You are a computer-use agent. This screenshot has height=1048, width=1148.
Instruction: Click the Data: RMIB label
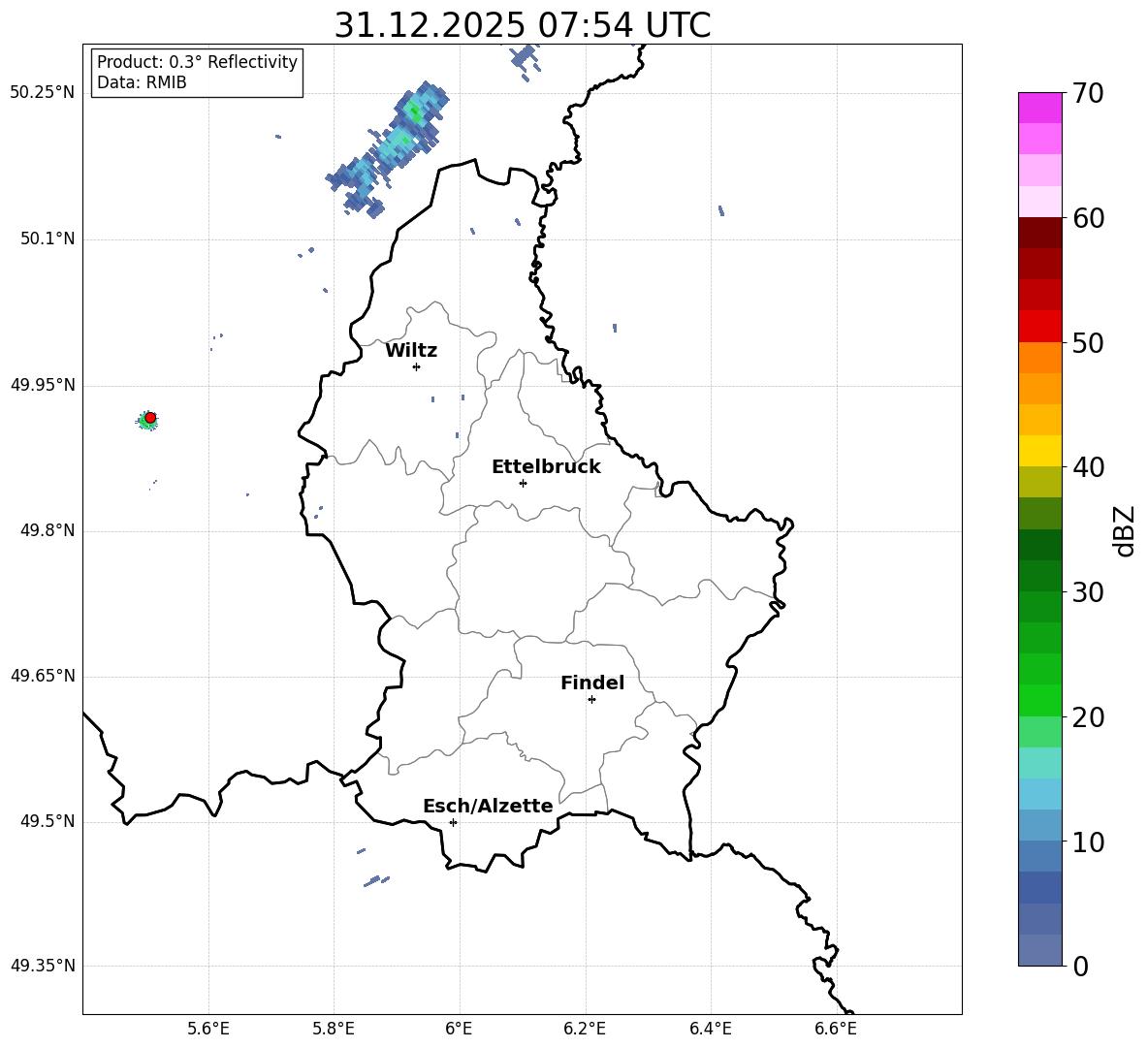click(142, 82)
